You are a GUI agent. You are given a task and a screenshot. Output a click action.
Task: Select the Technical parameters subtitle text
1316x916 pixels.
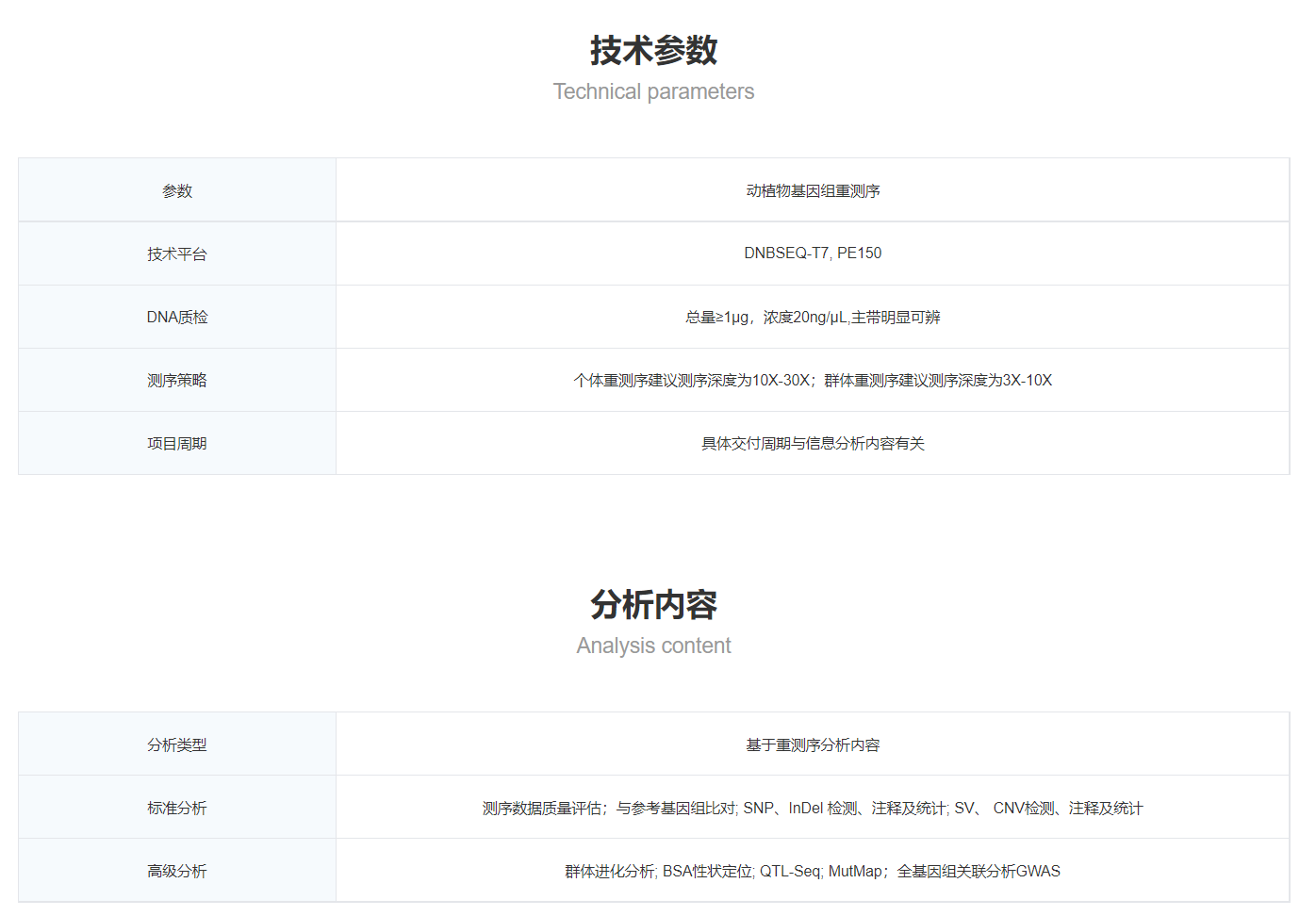[x=653, y=91]
